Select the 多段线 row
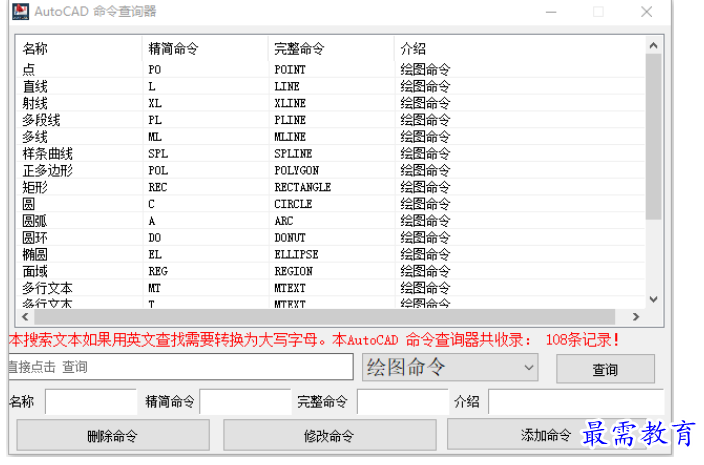The image size is (704, 465). click(x=331, y=120)
